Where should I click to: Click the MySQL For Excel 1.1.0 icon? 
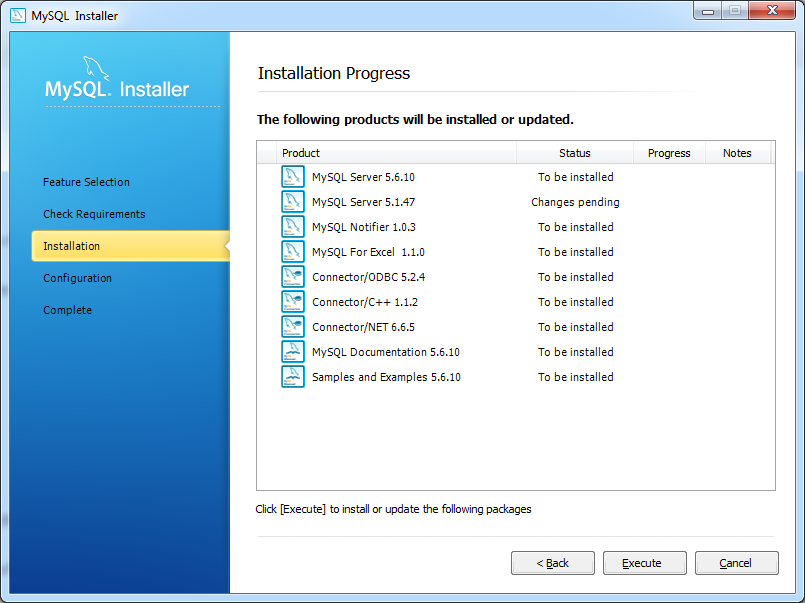(x=293, y=252)
